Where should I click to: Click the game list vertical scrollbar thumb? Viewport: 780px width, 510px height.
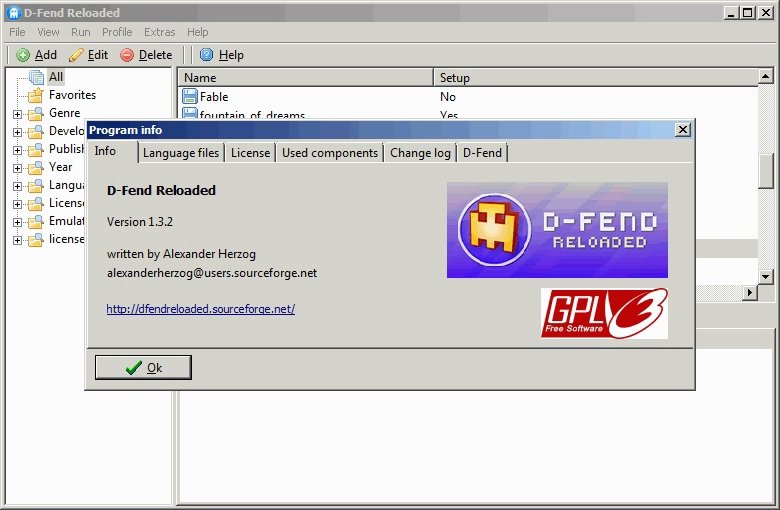point(766,170)
